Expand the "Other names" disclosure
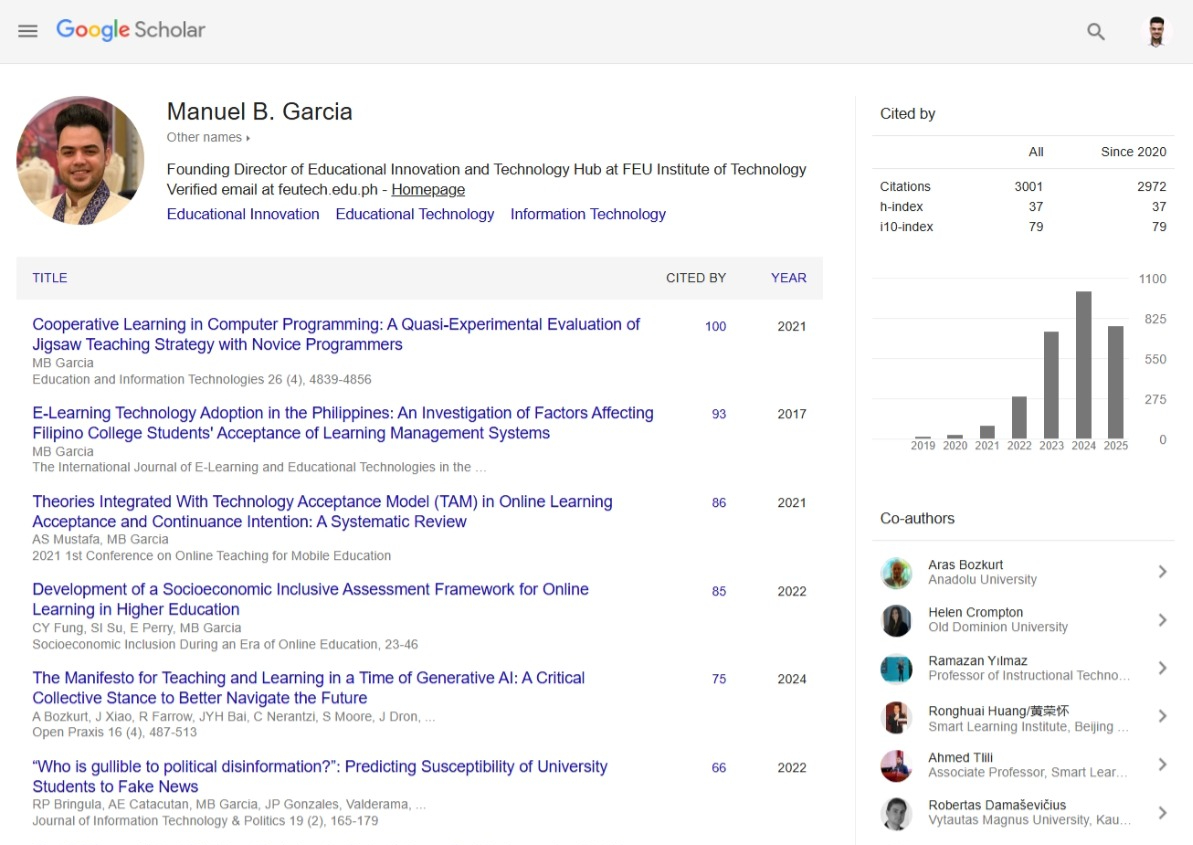The image size is (1193, 845). 208,137
